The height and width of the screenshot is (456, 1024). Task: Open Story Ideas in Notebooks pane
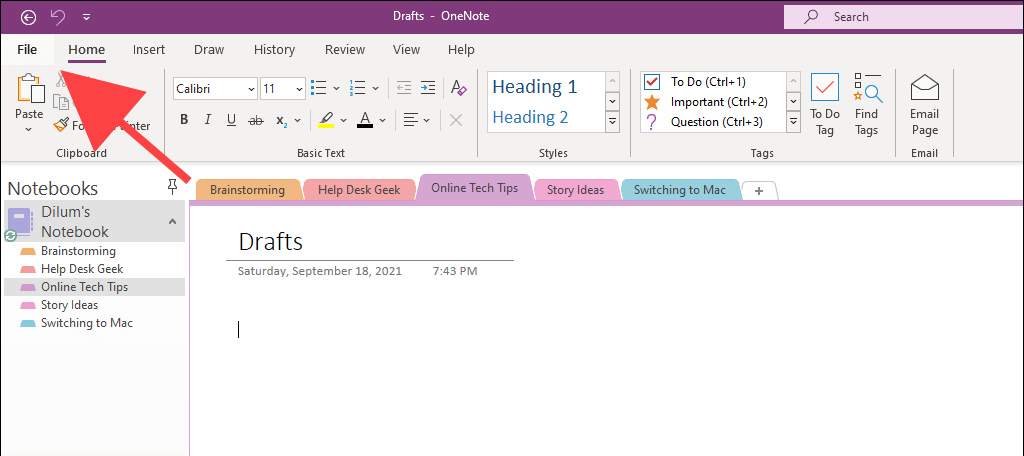coord(69,305)
